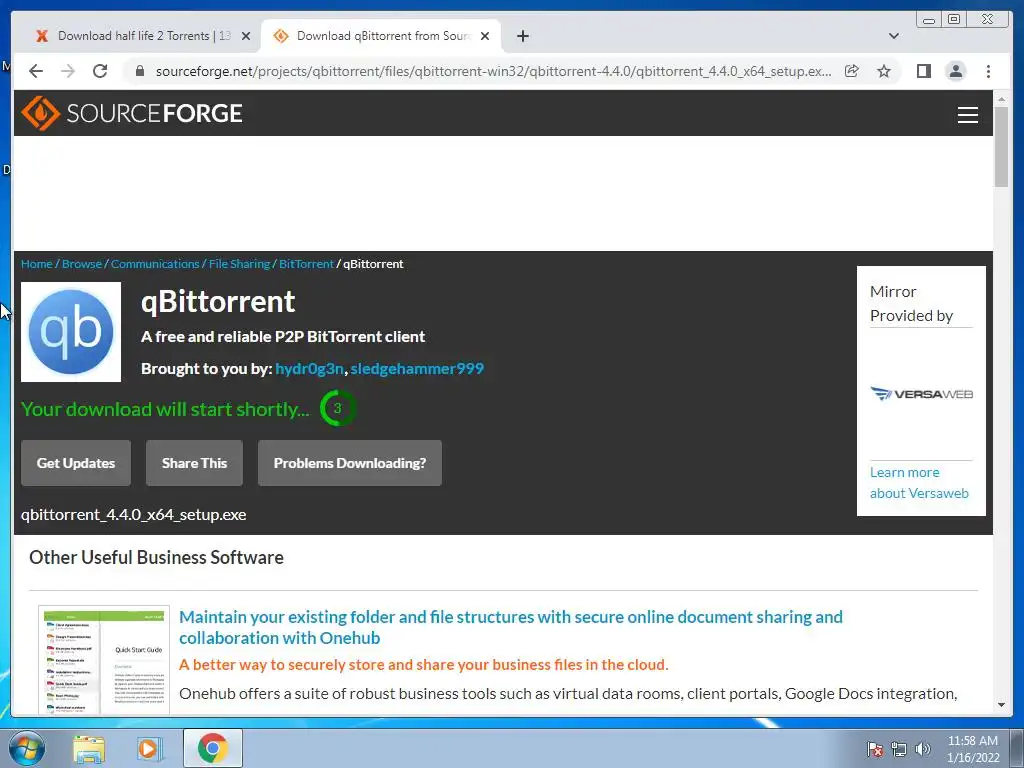Viewport: 1024px width, 768px height.
Task: Click the Onehub screenshot thumbnail
Action: pyautogui.click(x=104, y=660)
